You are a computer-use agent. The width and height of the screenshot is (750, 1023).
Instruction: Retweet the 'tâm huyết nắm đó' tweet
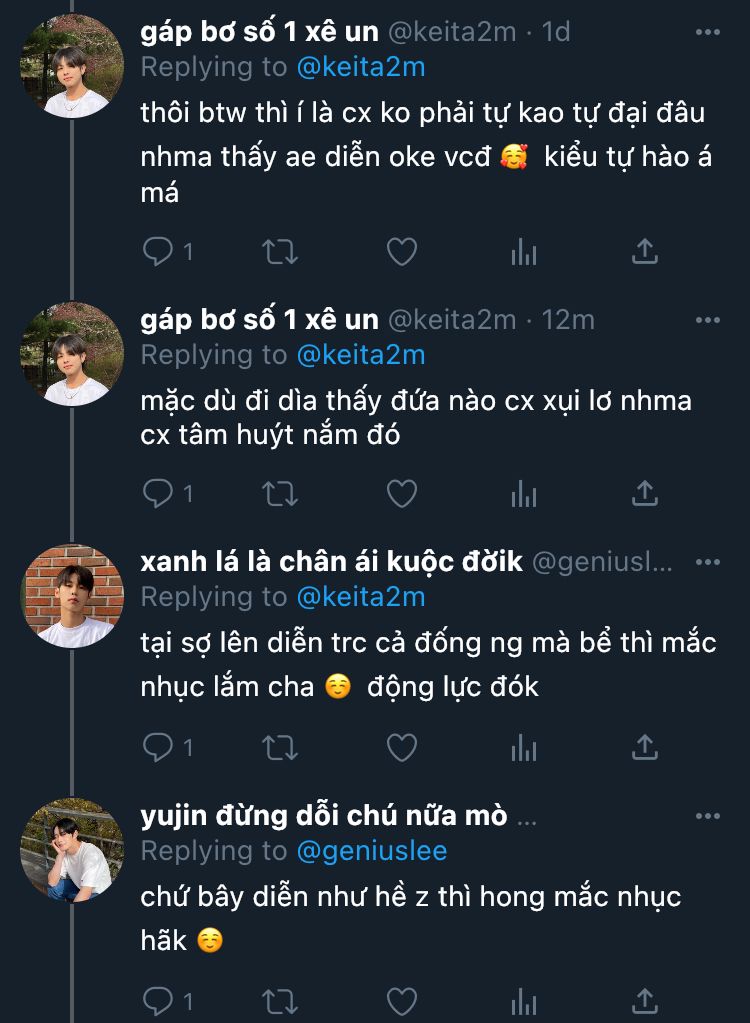(x=280, y=492)
